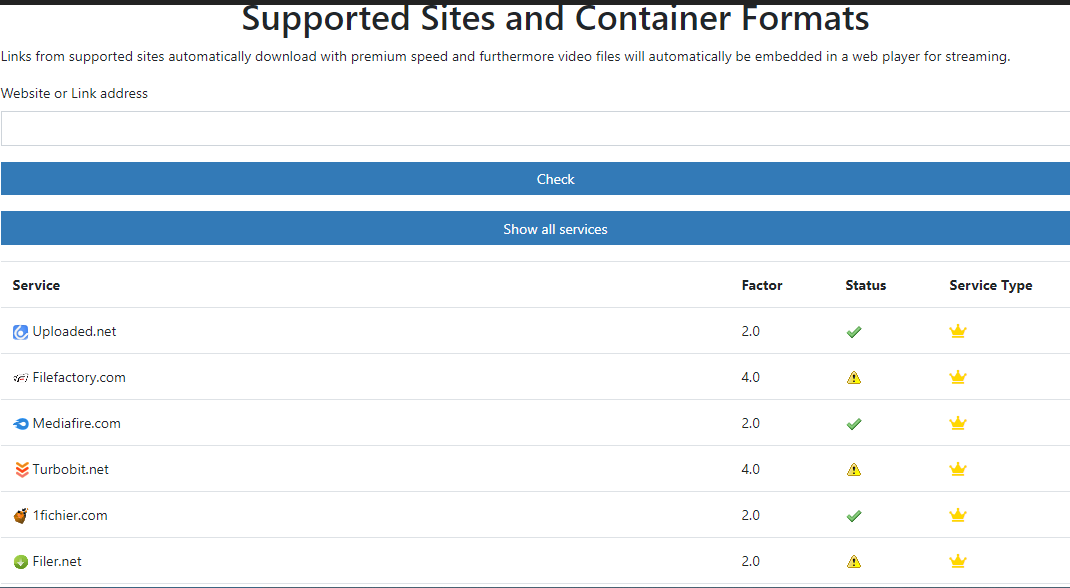Click the green checkmark status for Uploaded.net
Image resolution: width=1070 pixels, height=588 pixels.
point(854,332)
